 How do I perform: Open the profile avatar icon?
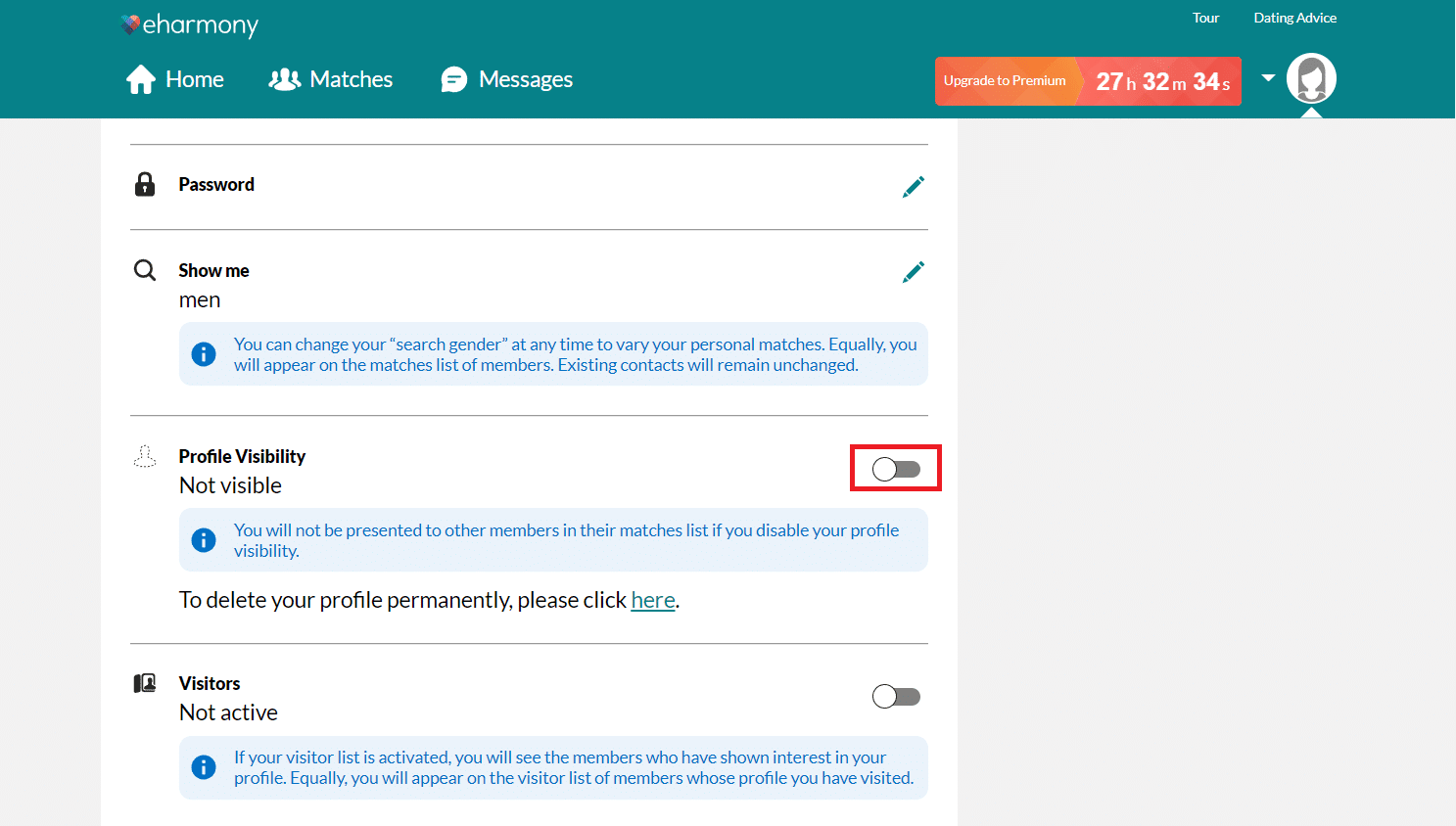point(1311,78)
